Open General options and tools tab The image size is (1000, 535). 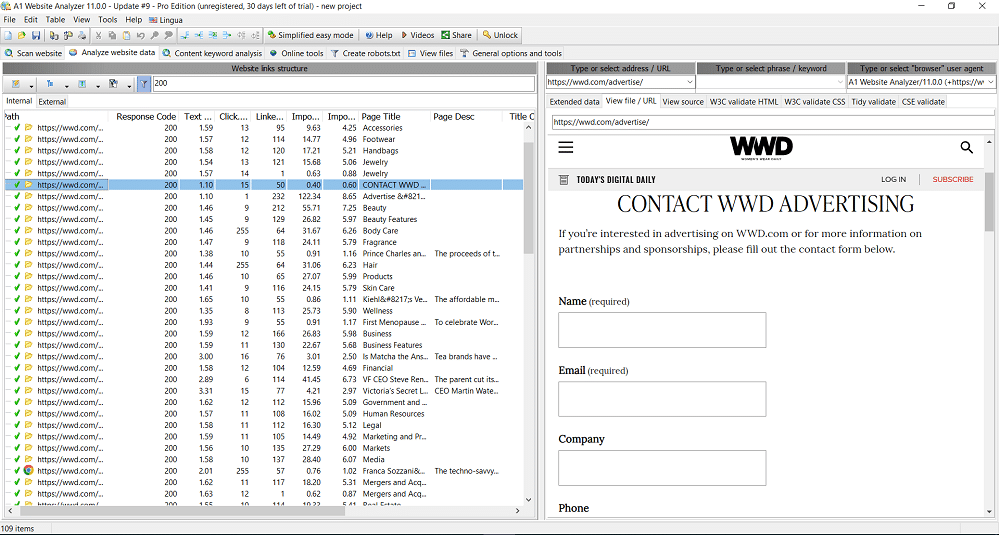[x=511, y=54]
